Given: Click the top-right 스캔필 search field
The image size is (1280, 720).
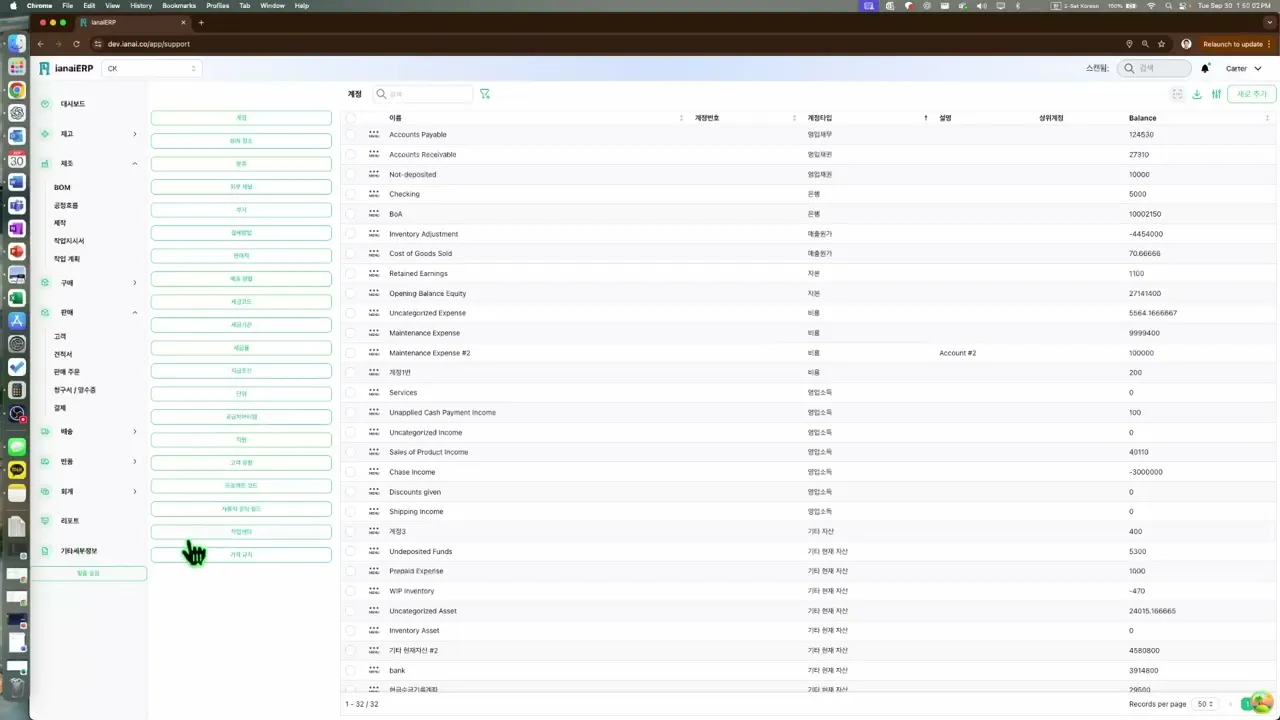Looking at the screenshot, I should [x=1154, y=68].
